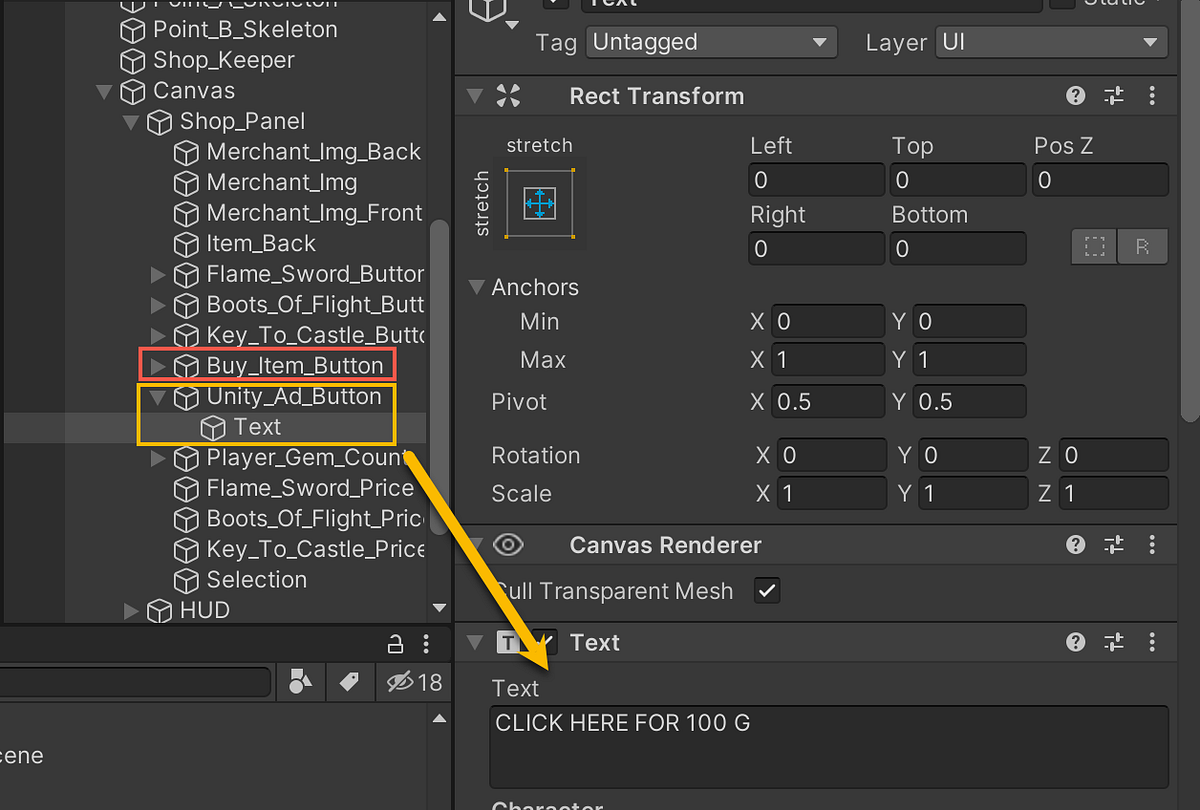Screen dimensions: 1200x810
Task: Toggle the Cull Transparent Mesh checkbox
Action: coord(767,590)
